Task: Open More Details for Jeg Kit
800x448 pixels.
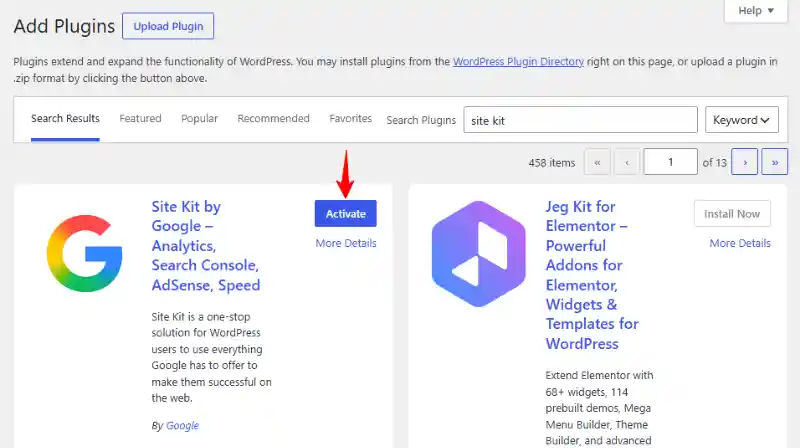Action: (x=740, y=243)
